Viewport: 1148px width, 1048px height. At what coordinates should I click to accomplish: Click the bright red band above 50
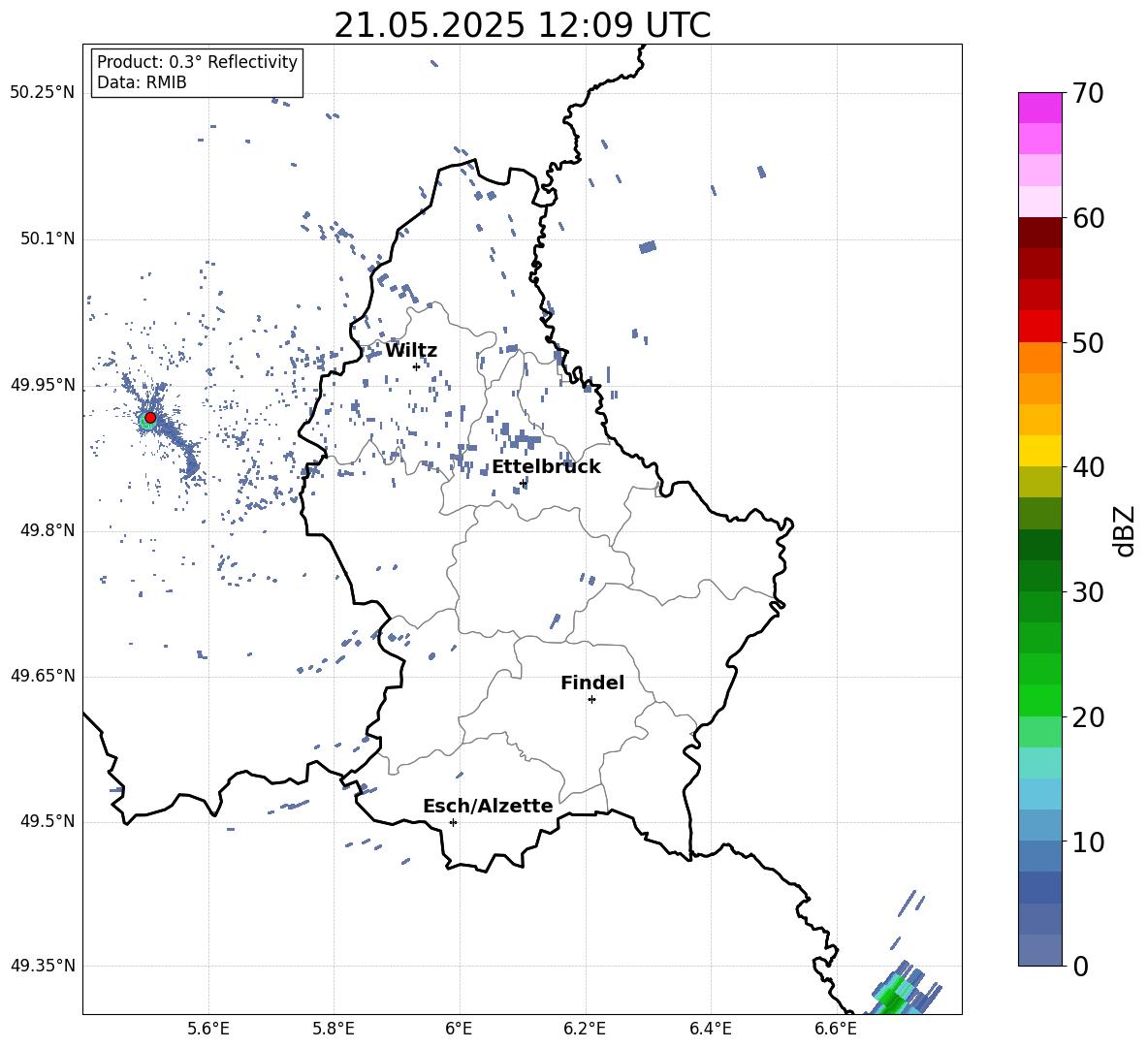pos(1039,327)
